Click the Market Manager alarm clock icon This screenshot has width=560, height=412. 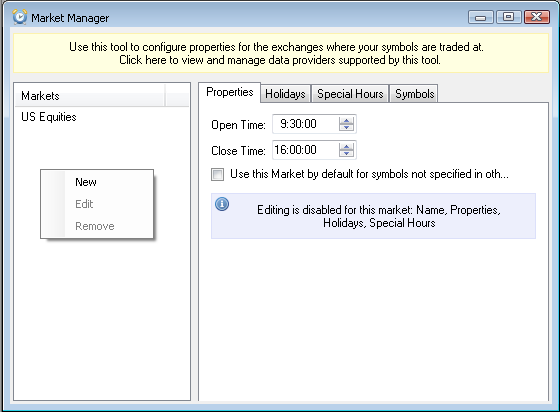coord(20,17)
